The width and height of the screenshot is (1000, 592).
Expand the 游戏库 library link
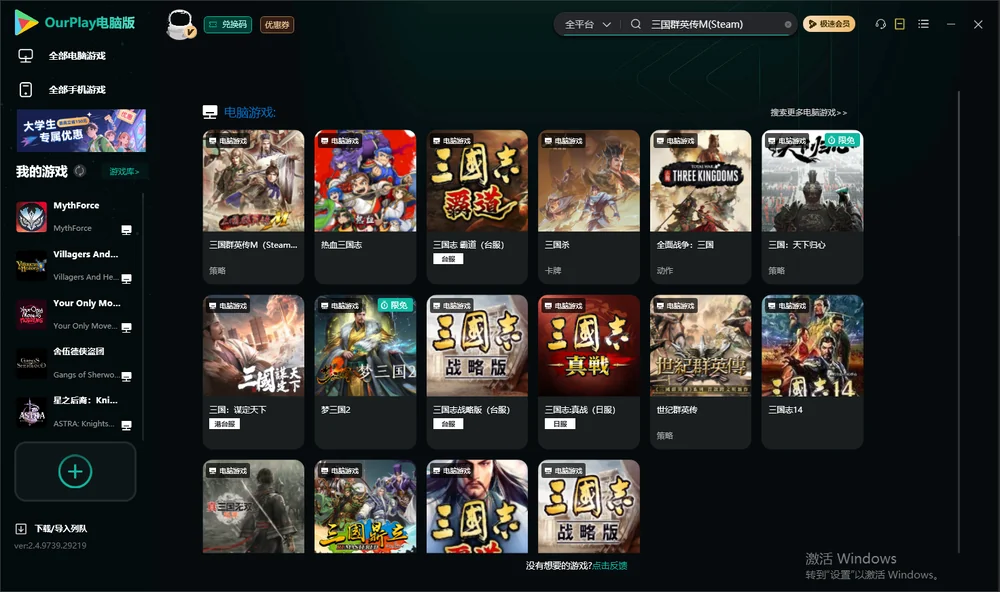click(x=124, y=172)
